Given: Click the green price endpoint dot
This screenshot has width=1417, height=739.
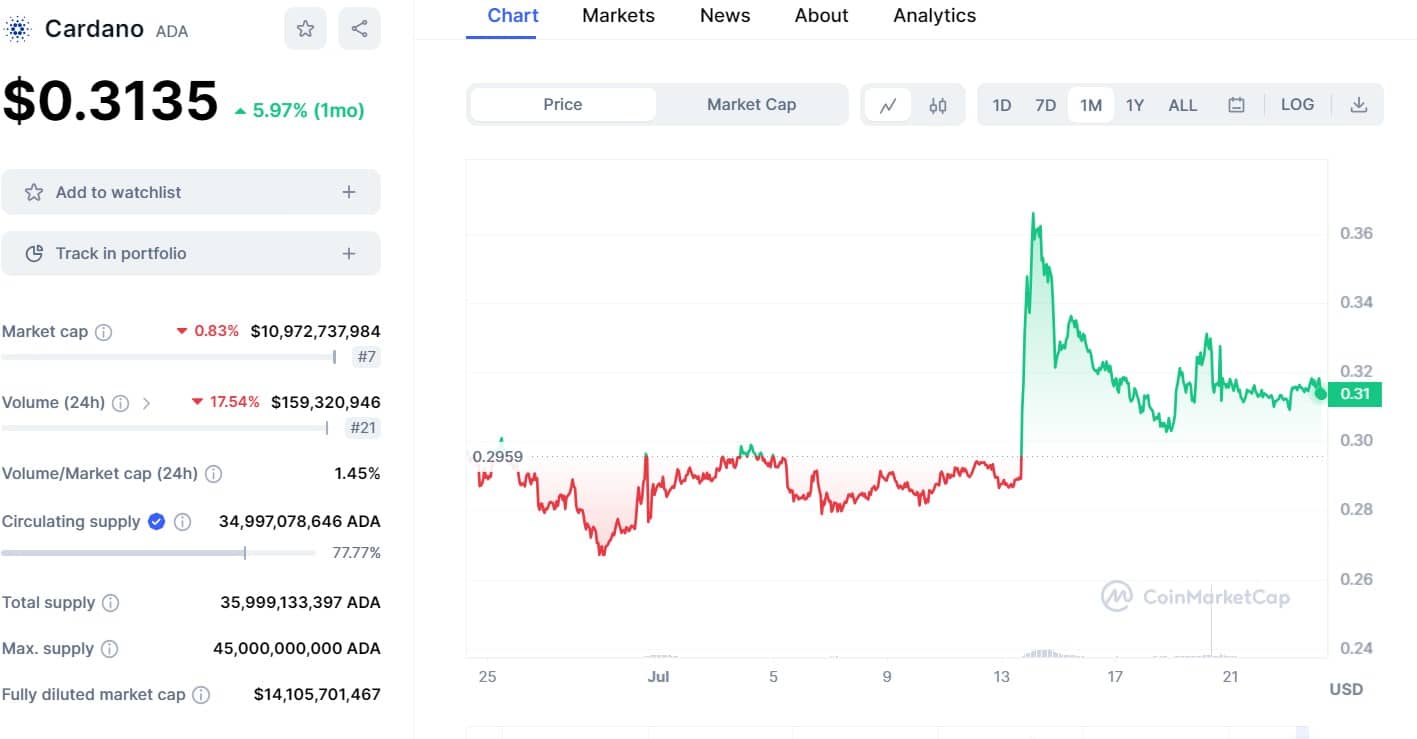Looking at the screenshot, I should tap(1321, 394).
